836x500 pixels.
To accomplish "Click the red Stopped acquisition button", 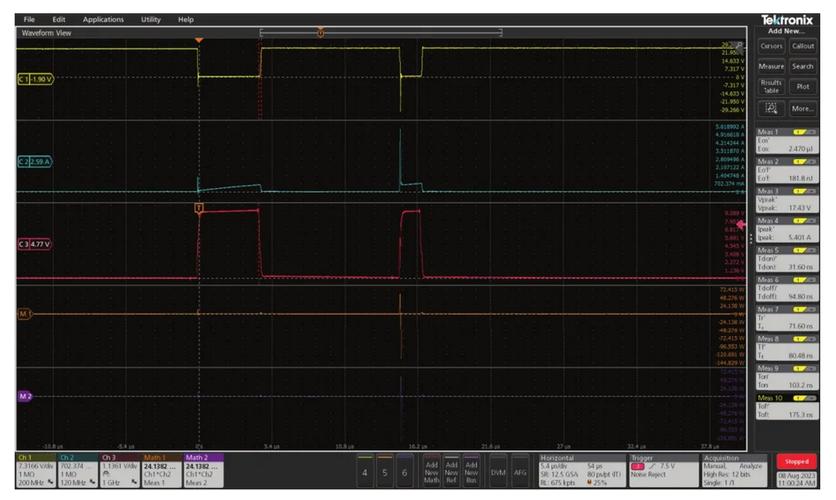I will pyautogui.click(x=797, y=462).
